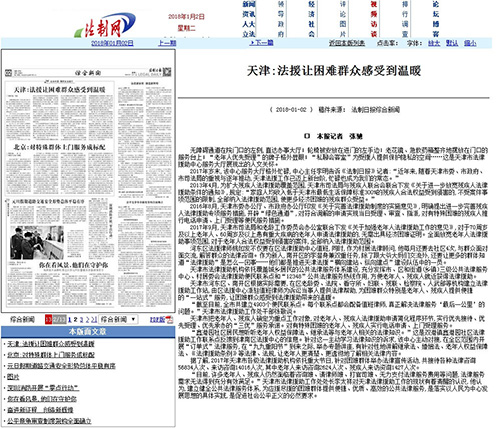Viewport: 500px width, 428px height.
Task: Click the 法制网 site logo
Action: point(105,25)
